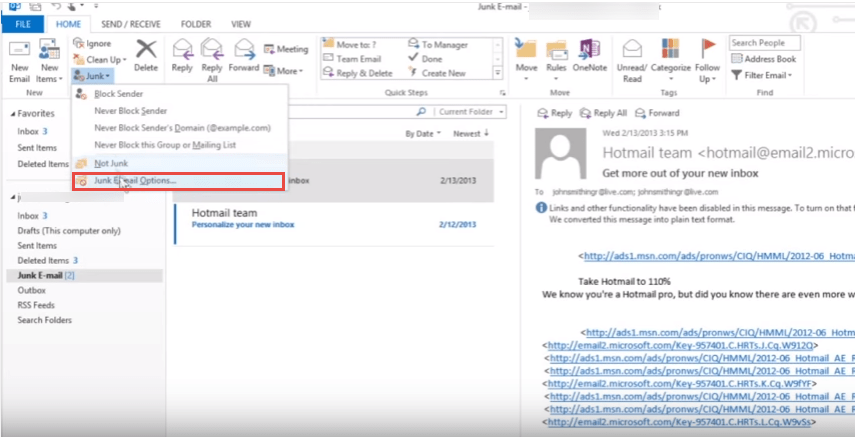Open the By Date arrangement dropdown

click(x=423, y=134)
